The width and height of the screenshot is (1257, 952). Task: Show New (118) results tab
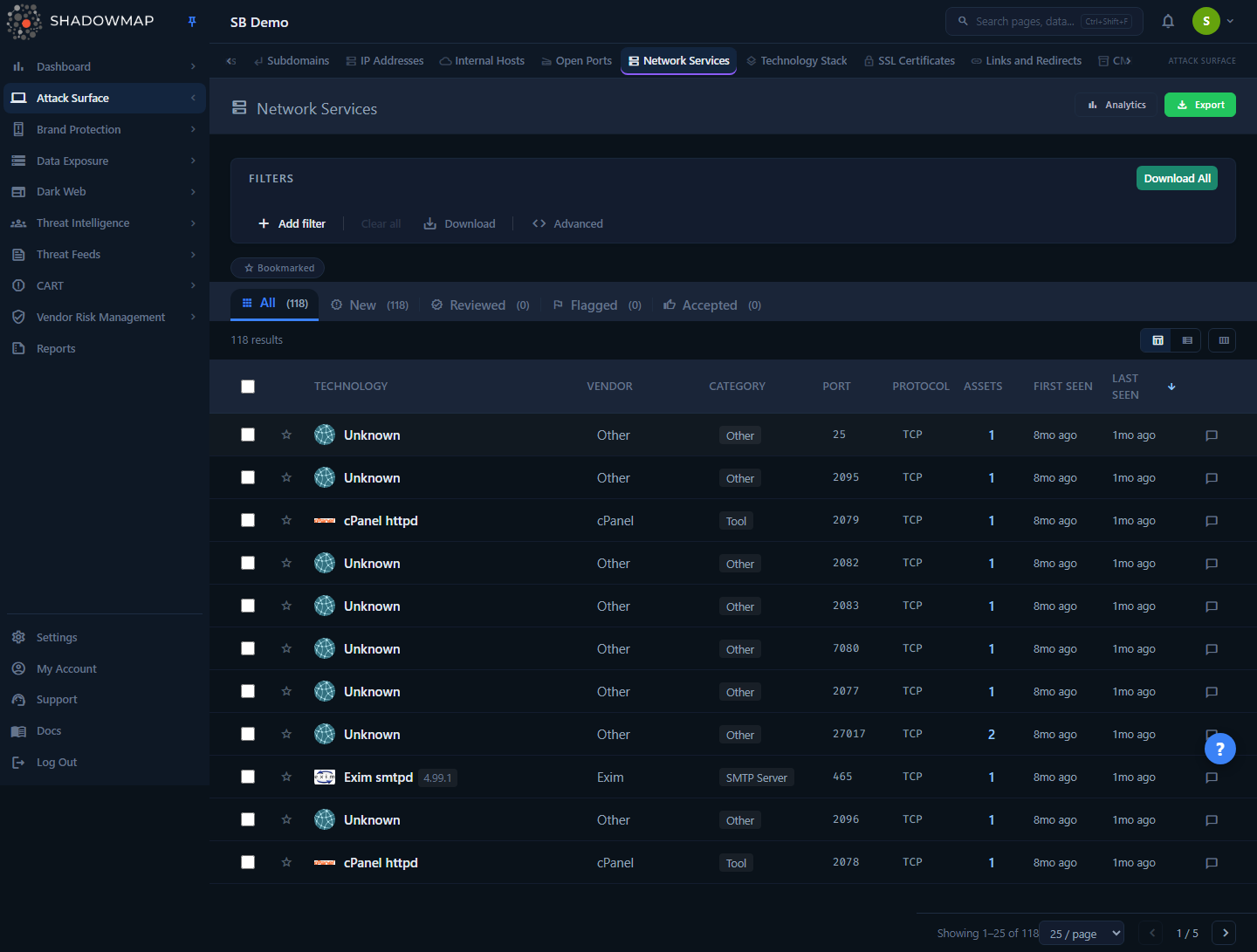coord(369,305)
